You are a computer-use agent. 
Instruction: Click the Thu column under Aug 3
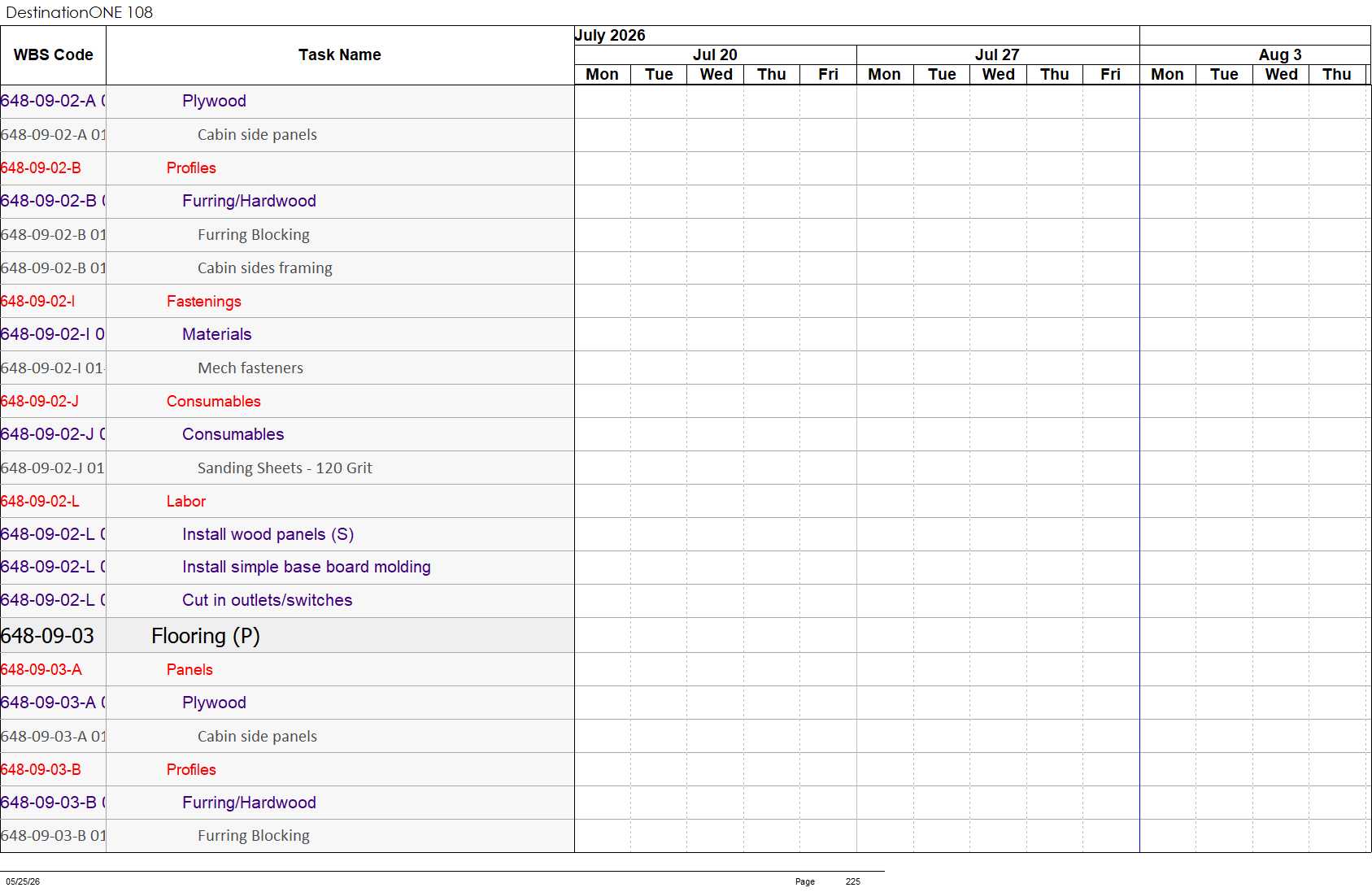1337,74
